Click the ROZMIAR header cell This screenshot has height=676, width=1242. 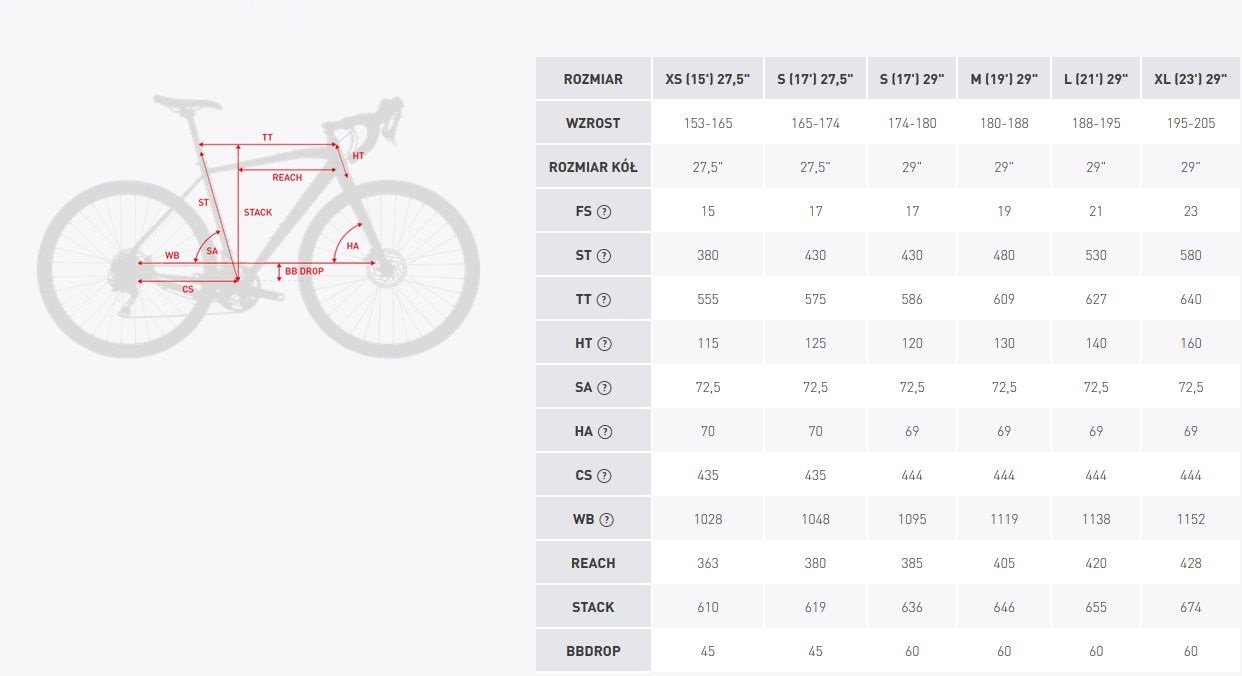click(x=593, y=79)
